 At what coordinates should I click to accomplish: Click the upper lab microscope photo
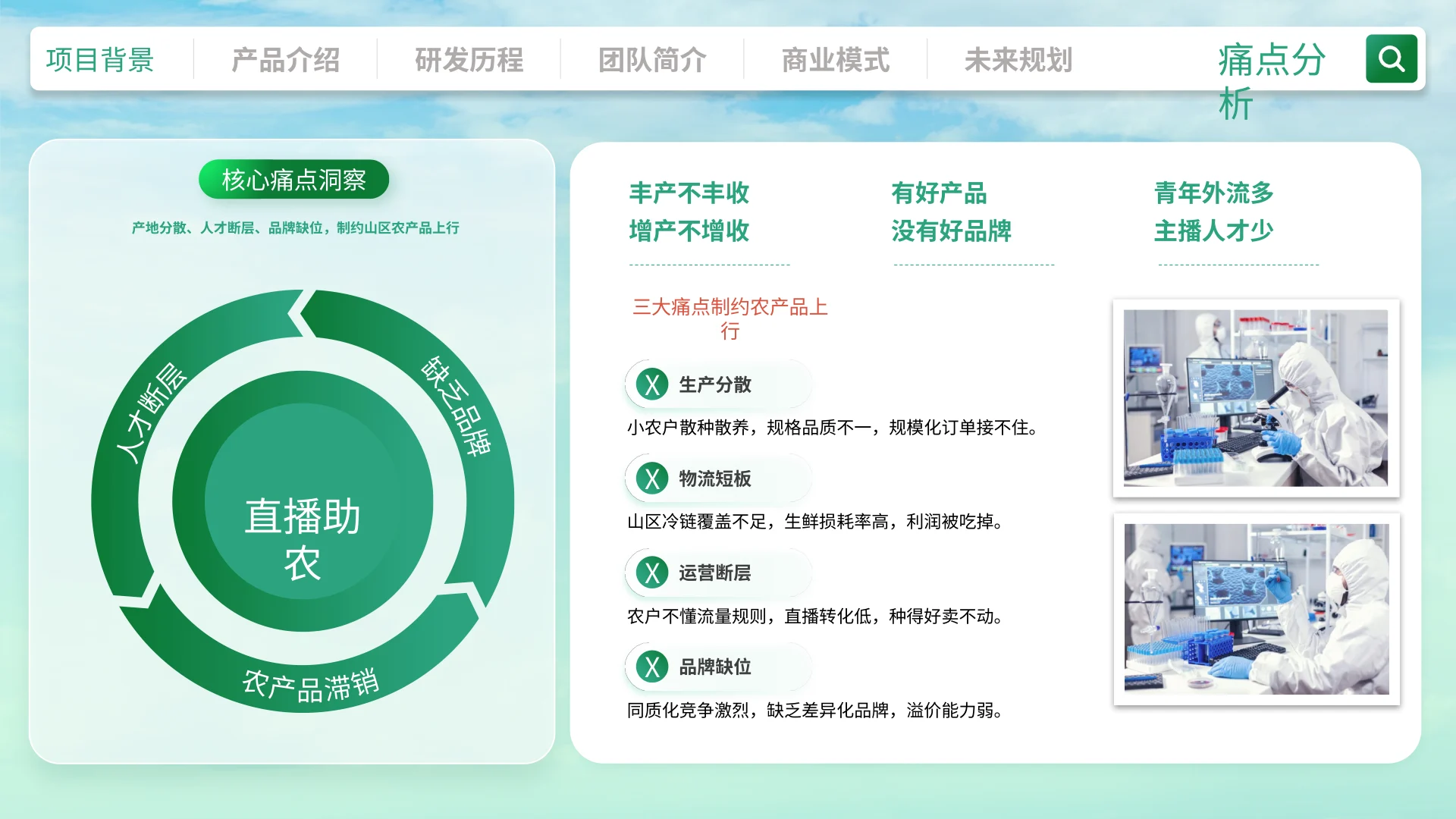[1256, 398]
